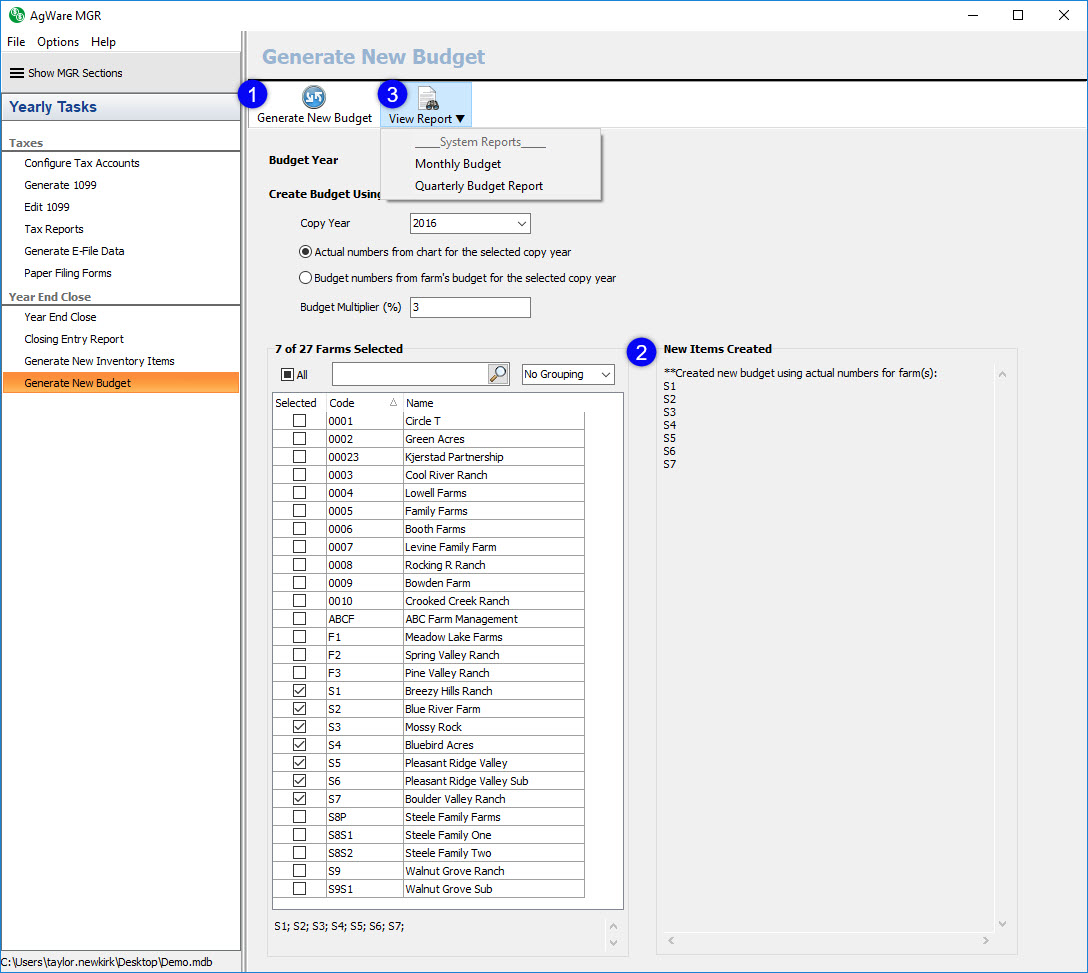Viewport: 1088px width, 973px height.
Task: Choose Monthly Budget from report menu
Action: tap(458, 164)
